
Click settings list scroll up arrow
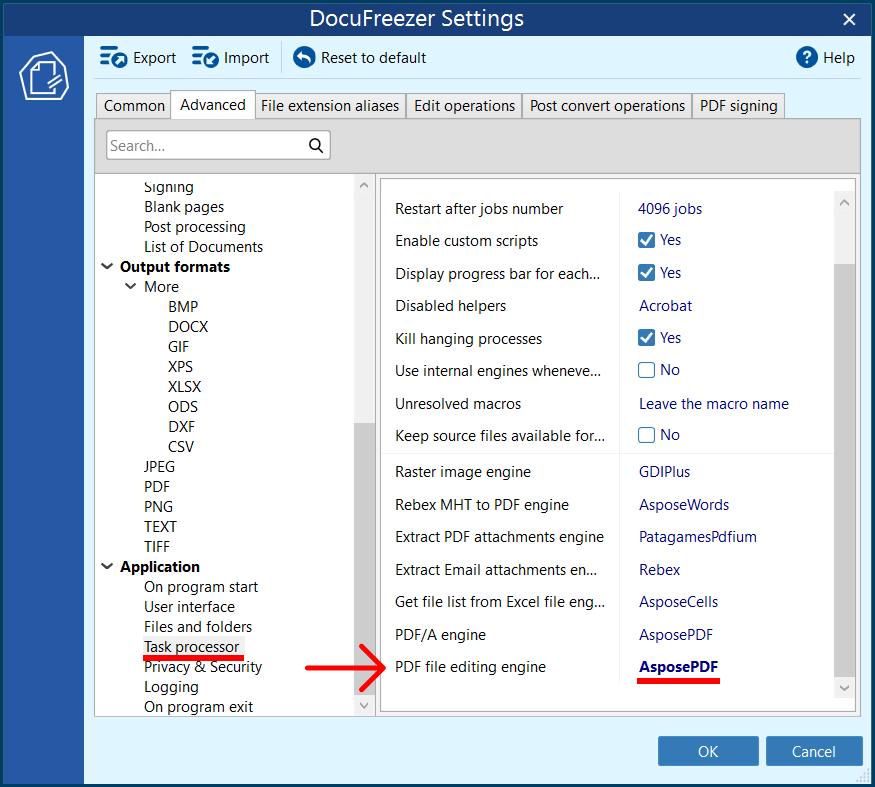pos(844,203)
